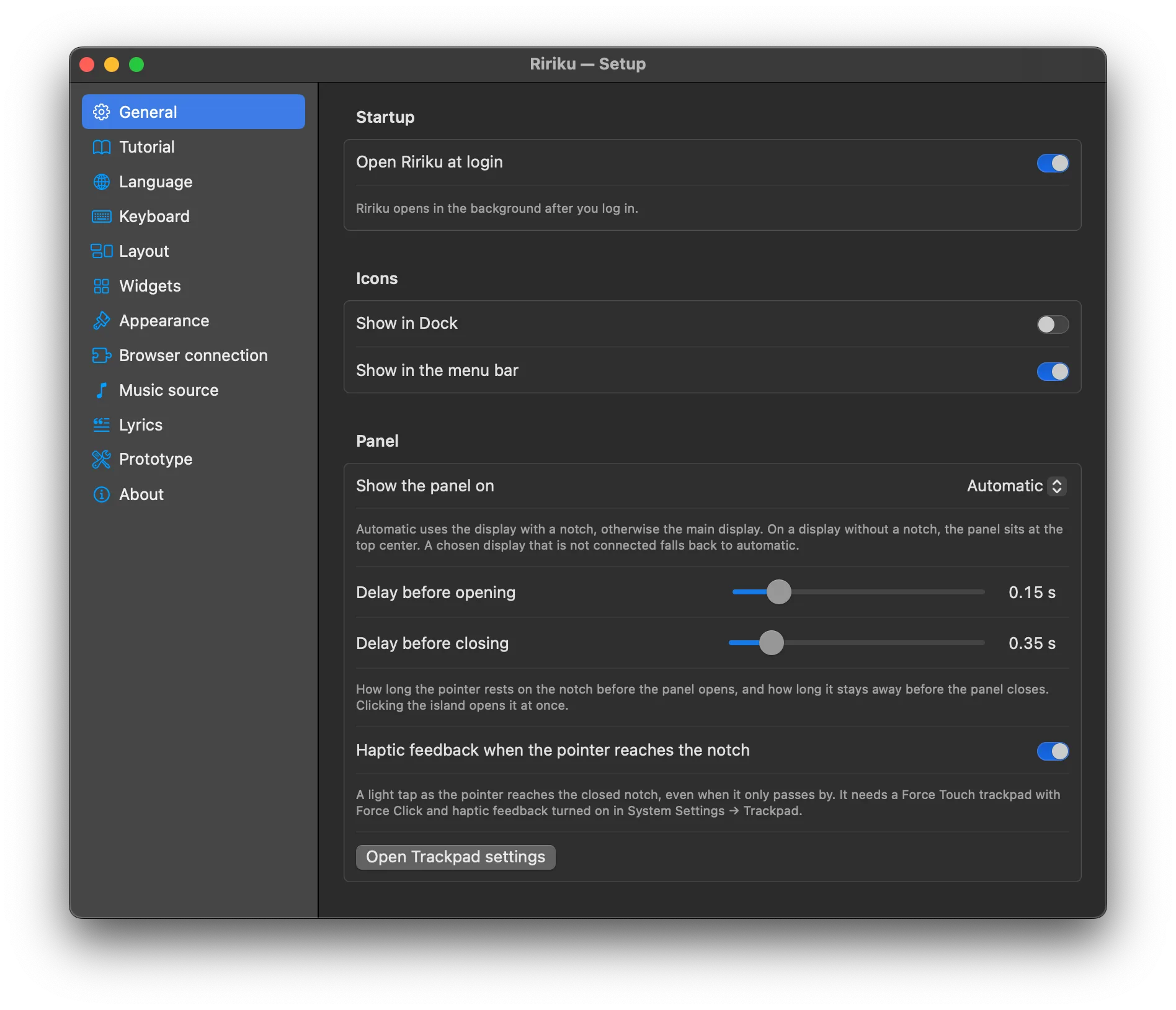1176x1010 pixels.
Task: Enable the Show in Dock switch
Action: point(1053,324)
